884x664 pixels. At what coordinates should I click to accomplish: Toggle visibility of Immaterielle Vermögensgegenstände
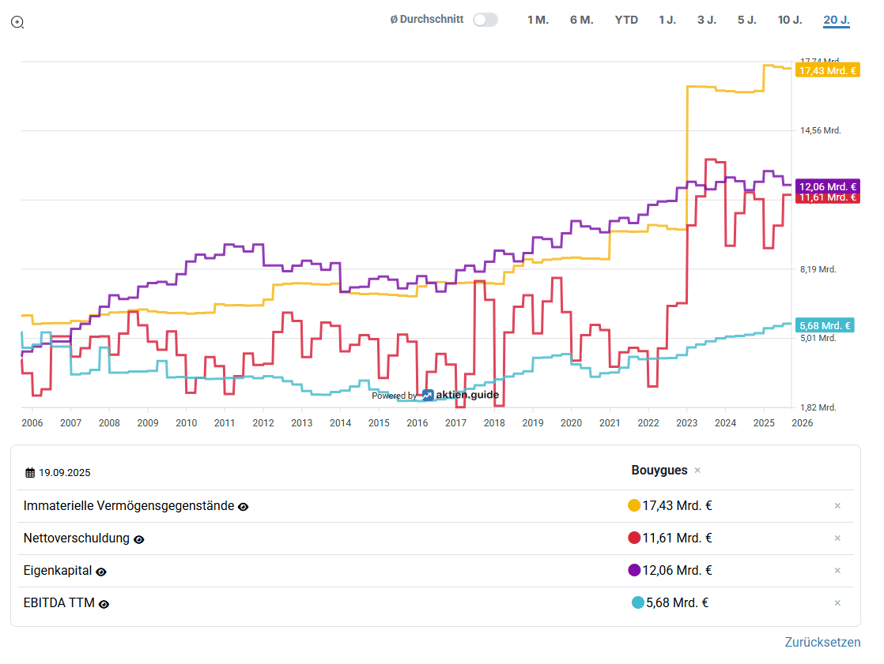pos(243,507)
